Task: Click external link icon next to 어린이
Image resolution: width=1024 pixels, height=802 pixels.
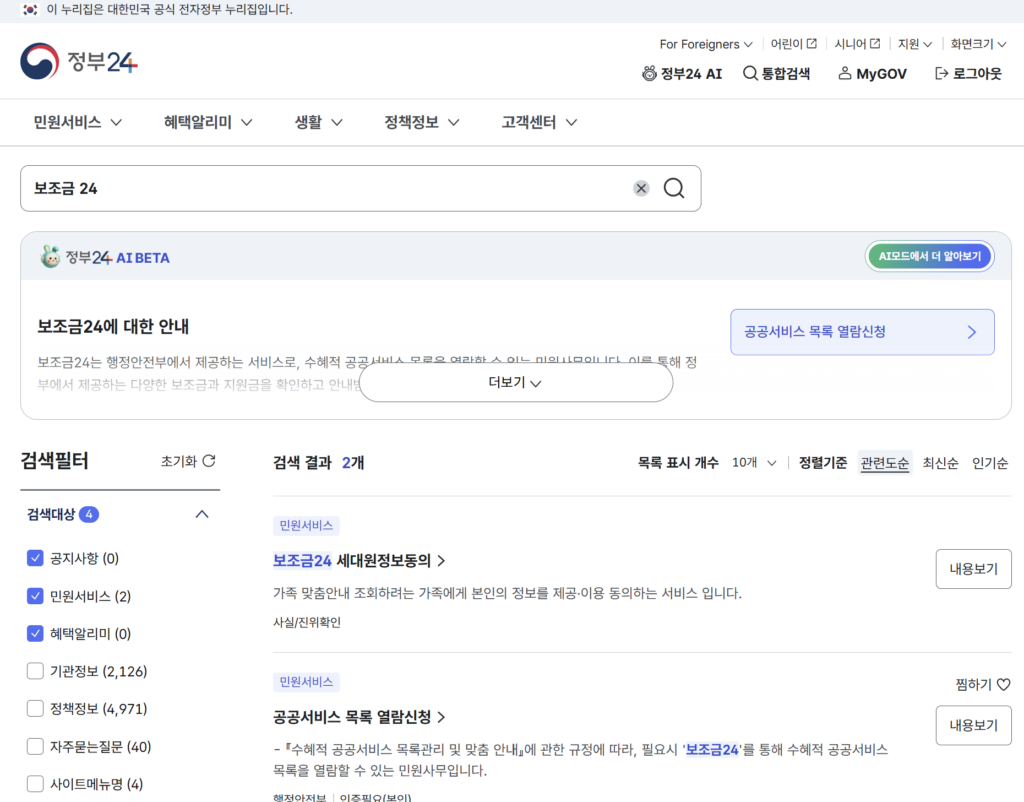Action: coord(812,44)
